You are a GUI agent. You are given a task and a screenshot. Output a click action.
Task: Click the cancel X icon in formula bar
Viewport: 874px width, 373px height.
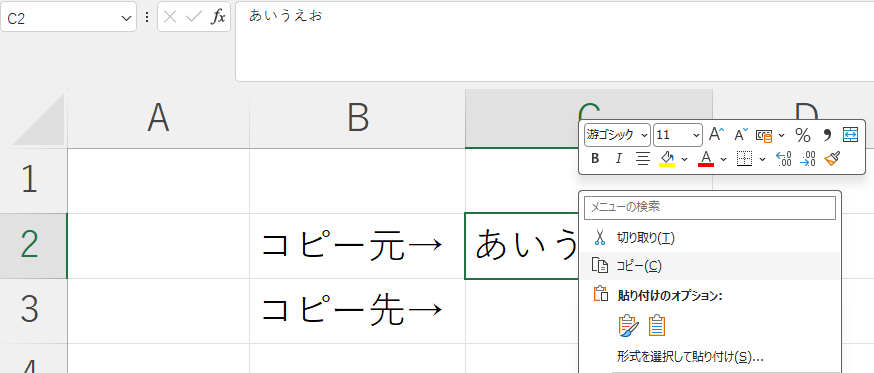tap(170, 17)
